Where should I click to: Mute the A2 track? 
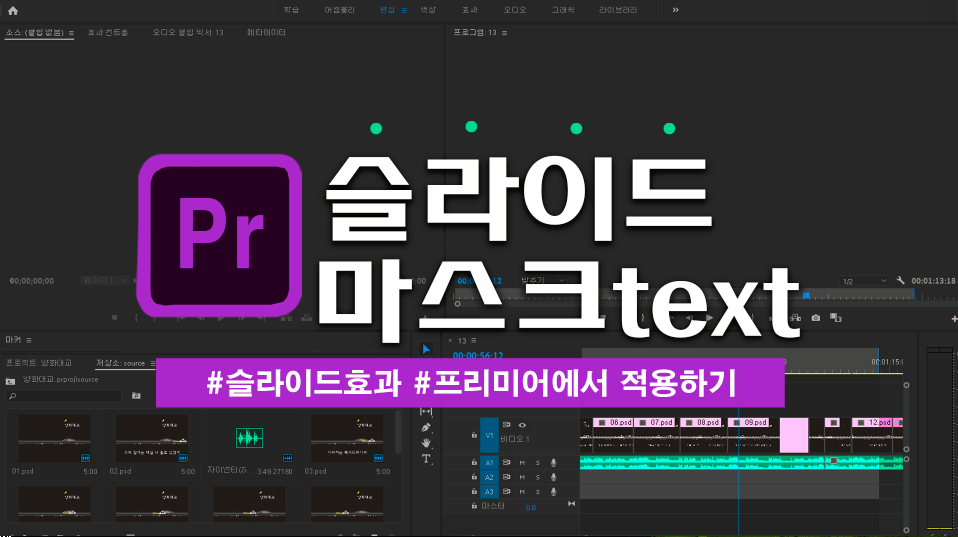point(522,477)
